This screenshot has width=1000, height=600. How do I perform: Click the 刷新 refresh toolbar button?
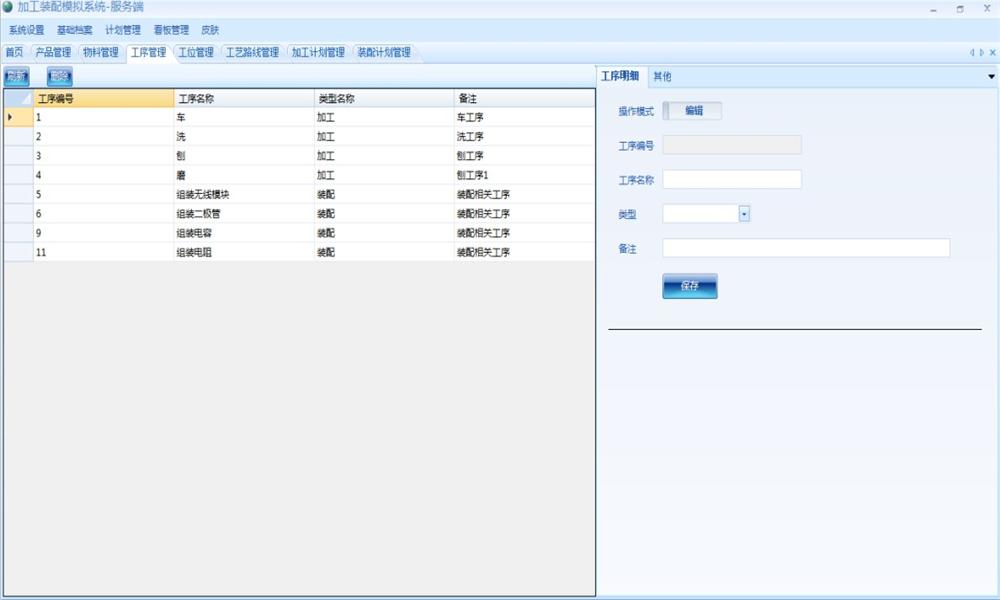point(16,76)
